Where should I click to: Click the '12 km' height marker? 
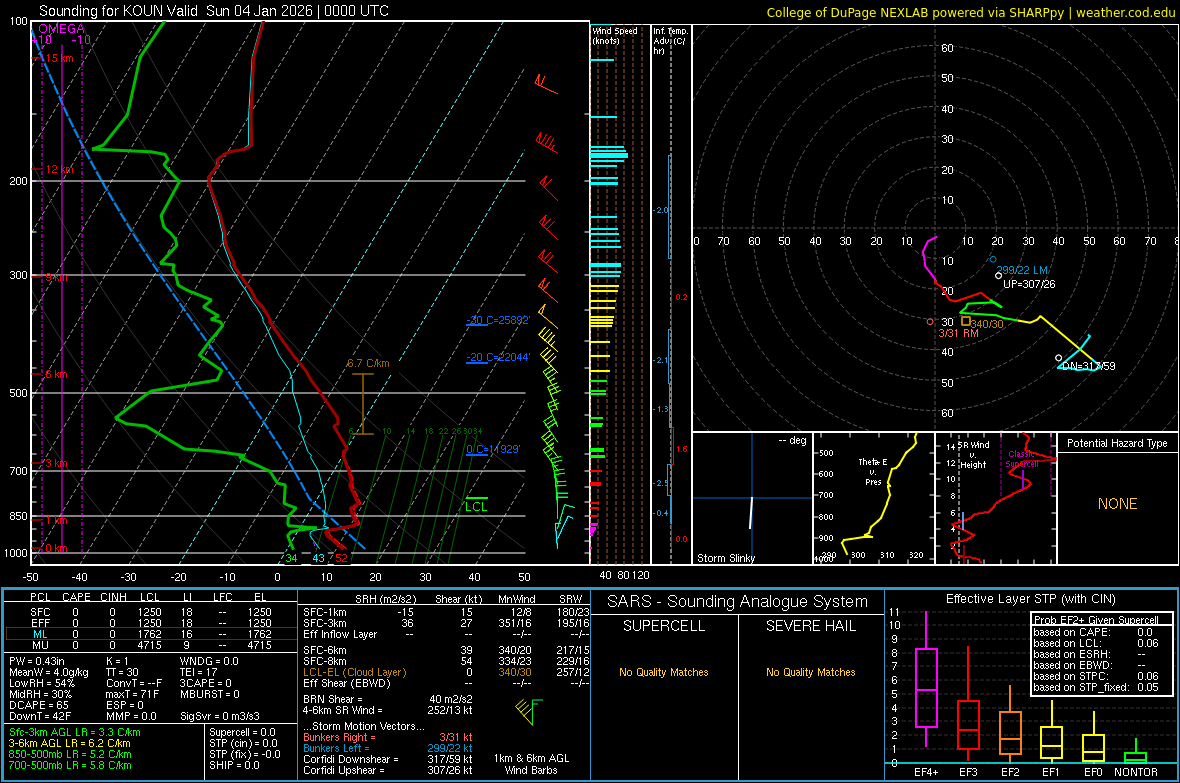tap(59, 169)
